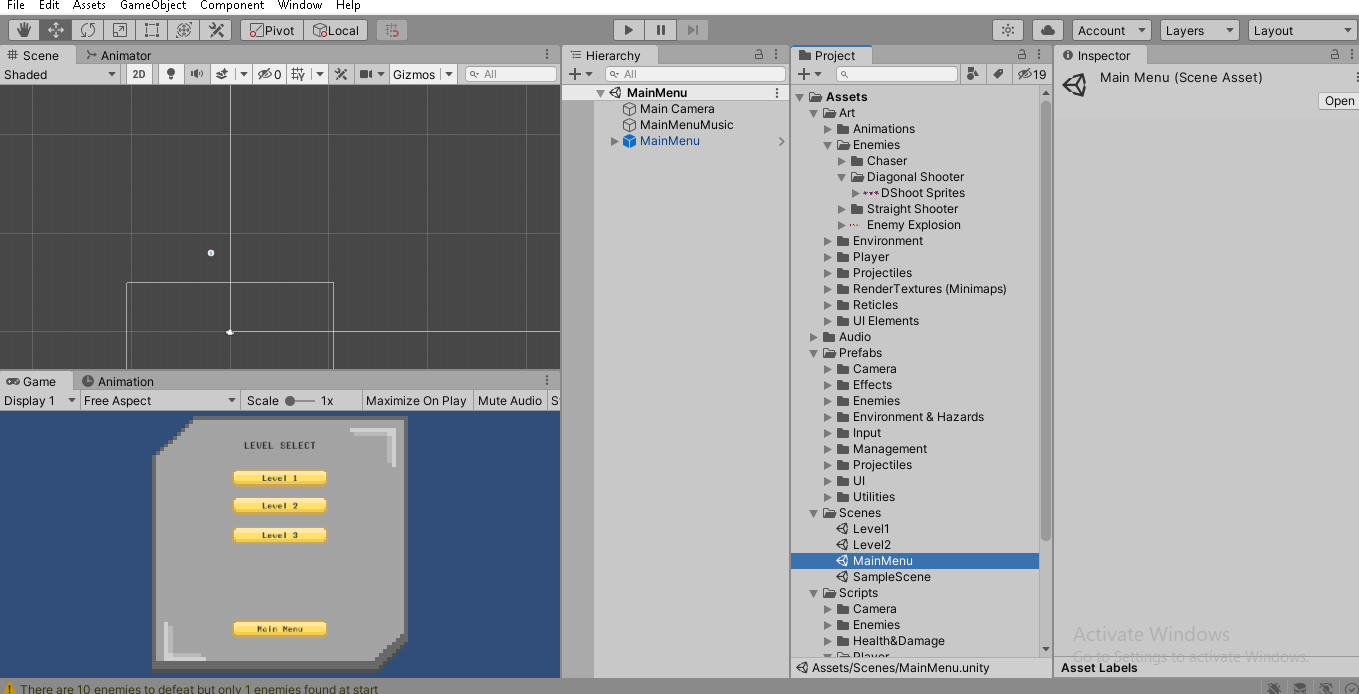This screenshot has height=694, width=1359.
Task: Click Main Menu button in Game view
Action: [280, 629]
